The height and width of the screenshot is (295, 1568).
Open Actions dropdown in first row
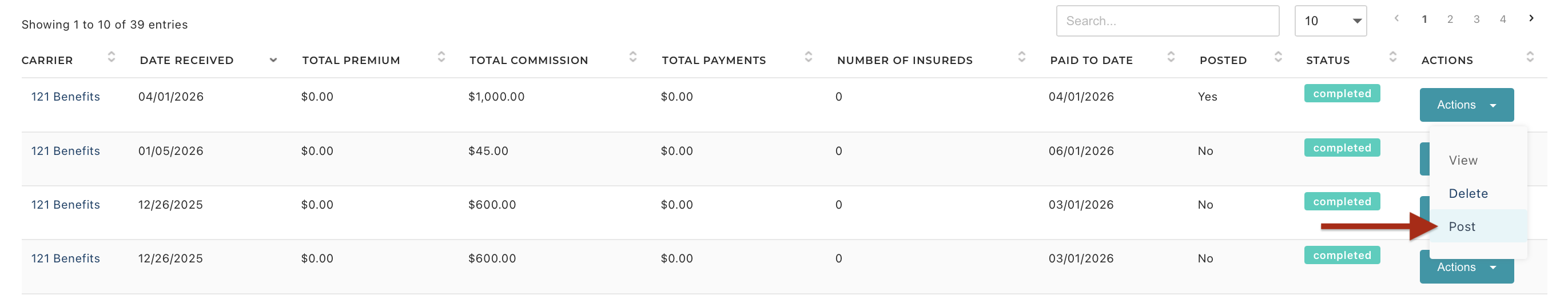[x=1466, y=105]
